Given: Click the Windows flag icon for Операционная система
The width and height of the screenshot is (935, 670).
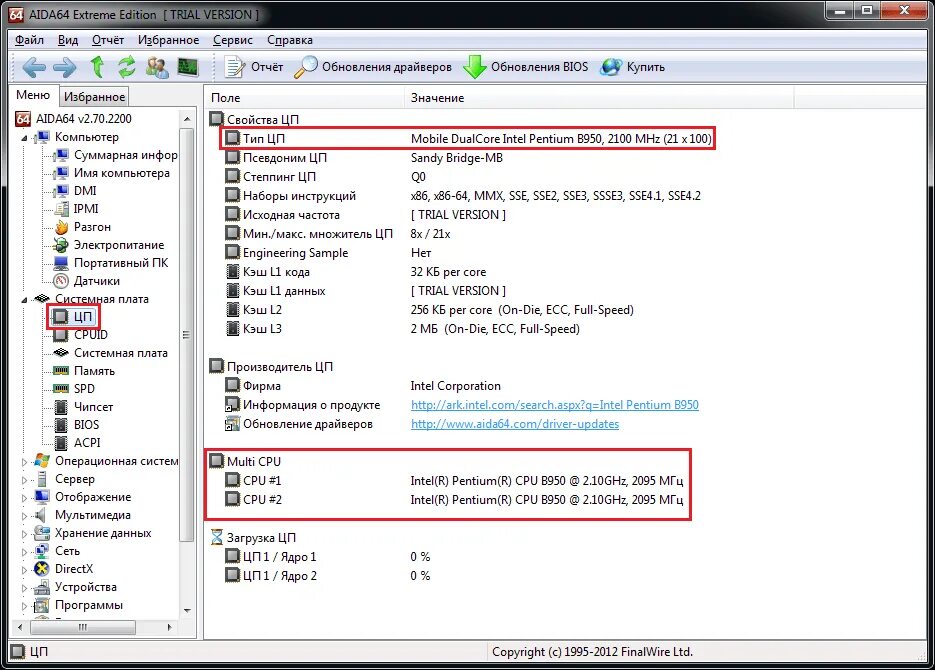Looking at the screenshot, I should (x=42, y=461).
